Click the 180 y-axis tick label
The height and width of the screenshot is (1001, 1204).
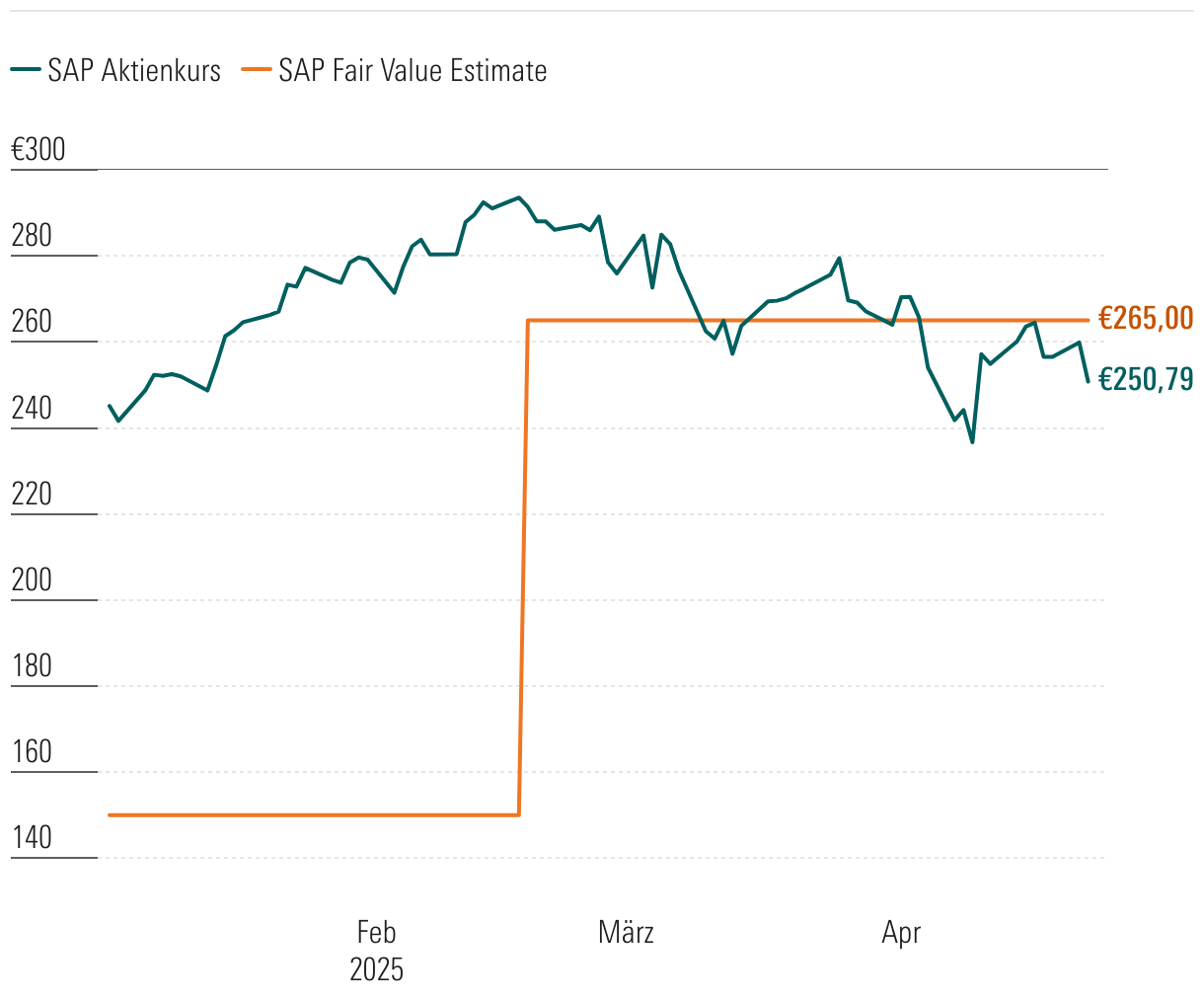click(x=32, y=666)
